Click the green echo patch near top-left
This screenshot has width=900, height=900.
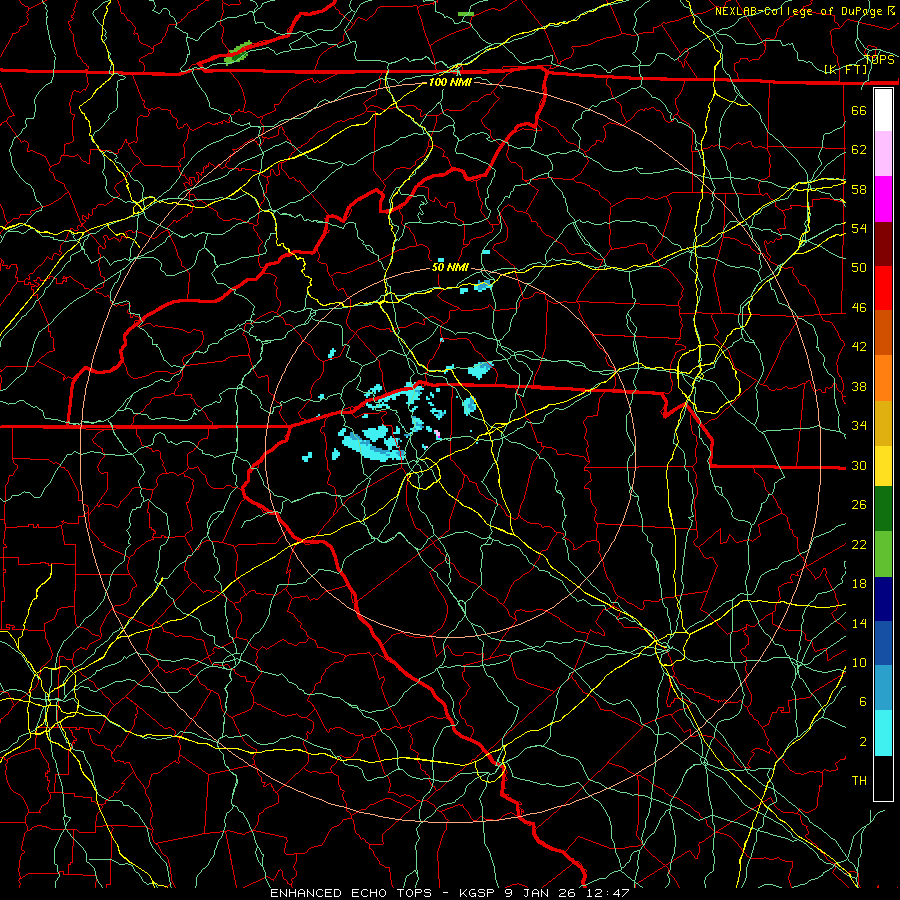(x=238, y=52)
